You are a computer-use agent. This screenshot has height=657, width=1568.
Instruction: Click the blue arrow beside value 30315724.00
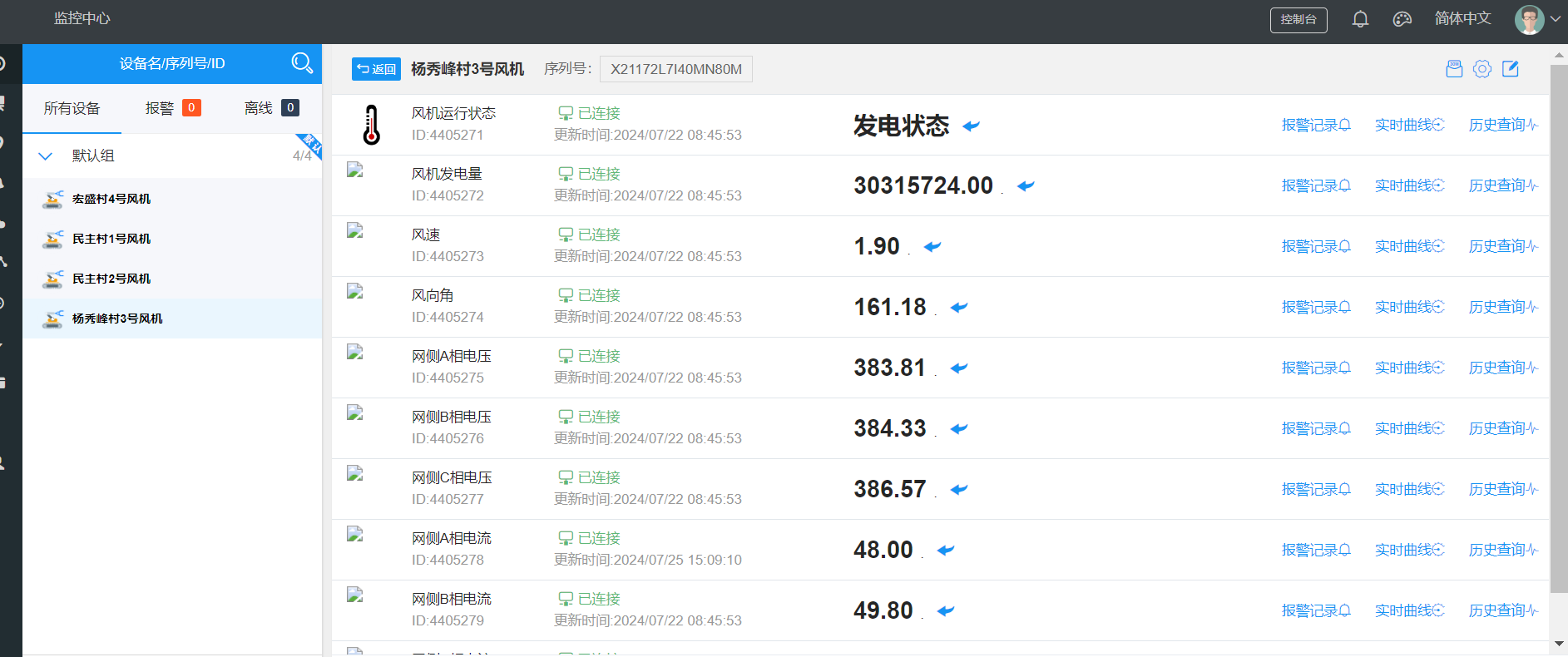tap(1026, 185)
